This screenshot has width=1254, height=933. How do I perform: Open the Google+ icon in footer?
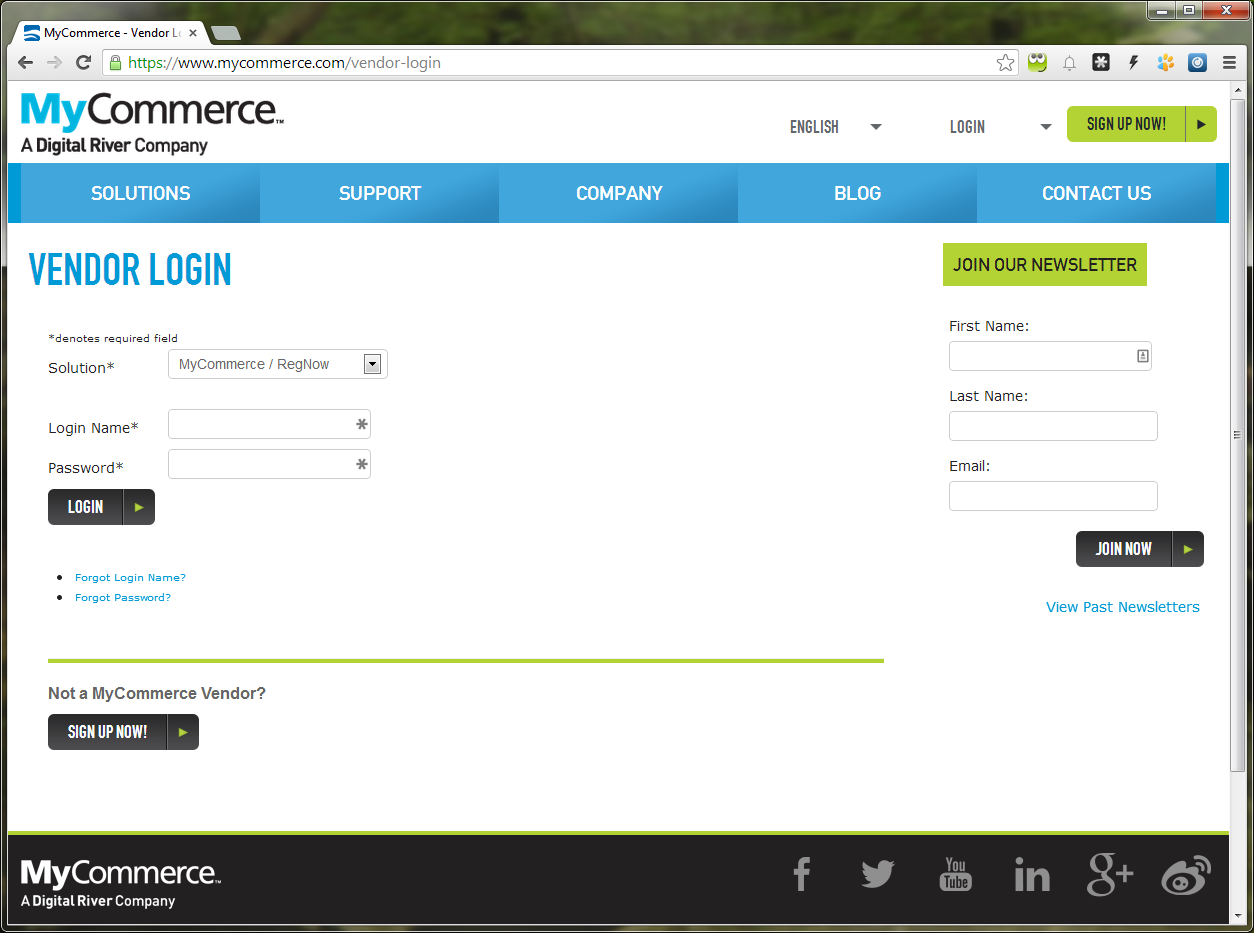click(1110, 875)
